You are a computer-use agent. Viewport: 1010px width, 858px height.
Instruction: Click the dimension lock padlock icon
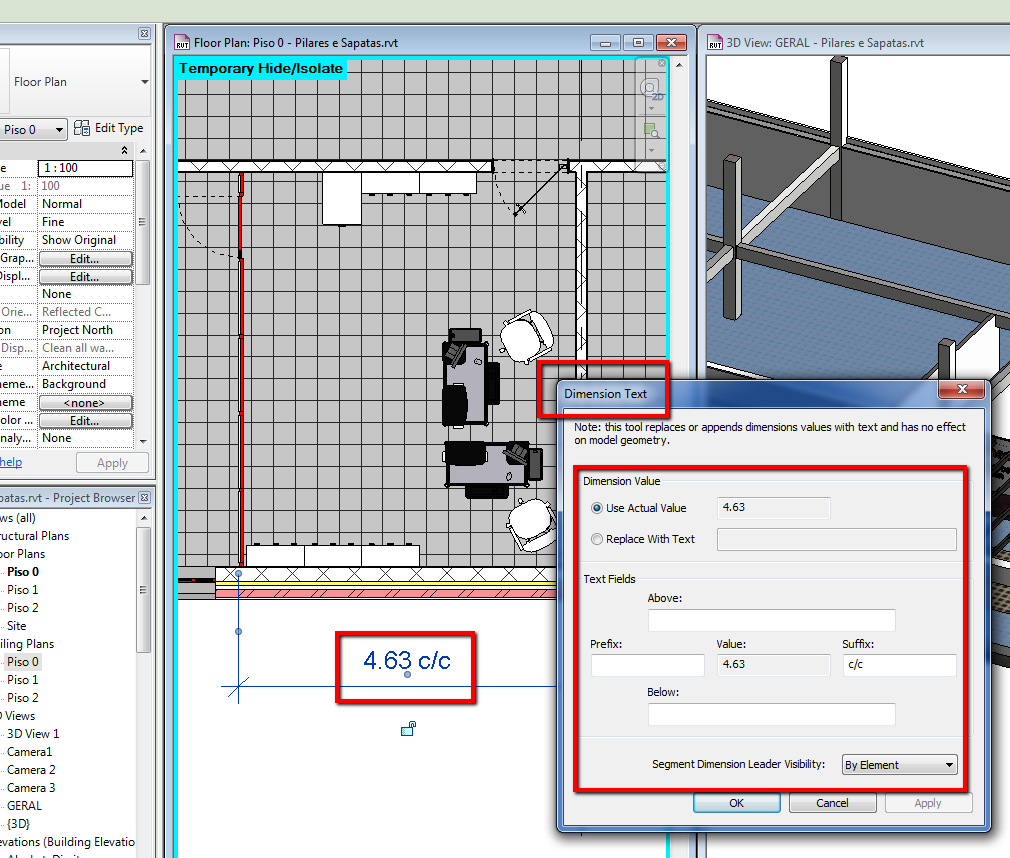(408, 729)
